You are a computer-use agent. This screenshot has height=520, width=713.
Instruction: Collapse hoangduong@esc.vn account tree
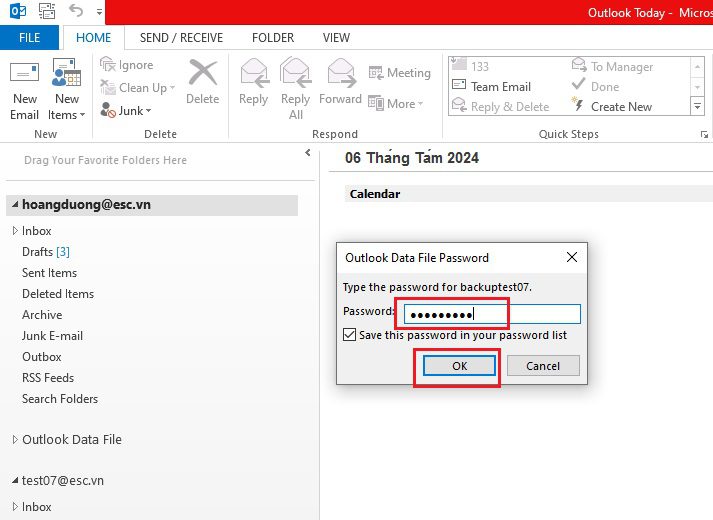[x=15, y=204]
